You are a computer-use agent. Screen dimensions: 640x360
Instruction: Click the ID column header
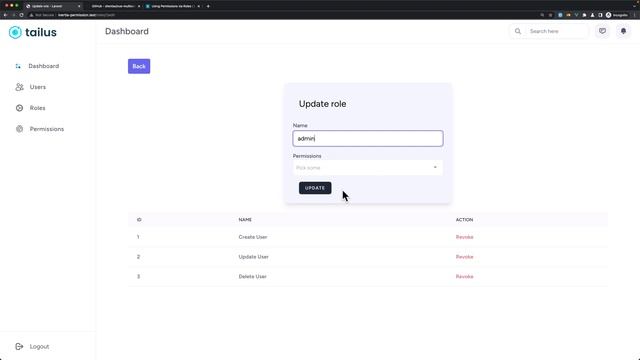coord(139,220)
